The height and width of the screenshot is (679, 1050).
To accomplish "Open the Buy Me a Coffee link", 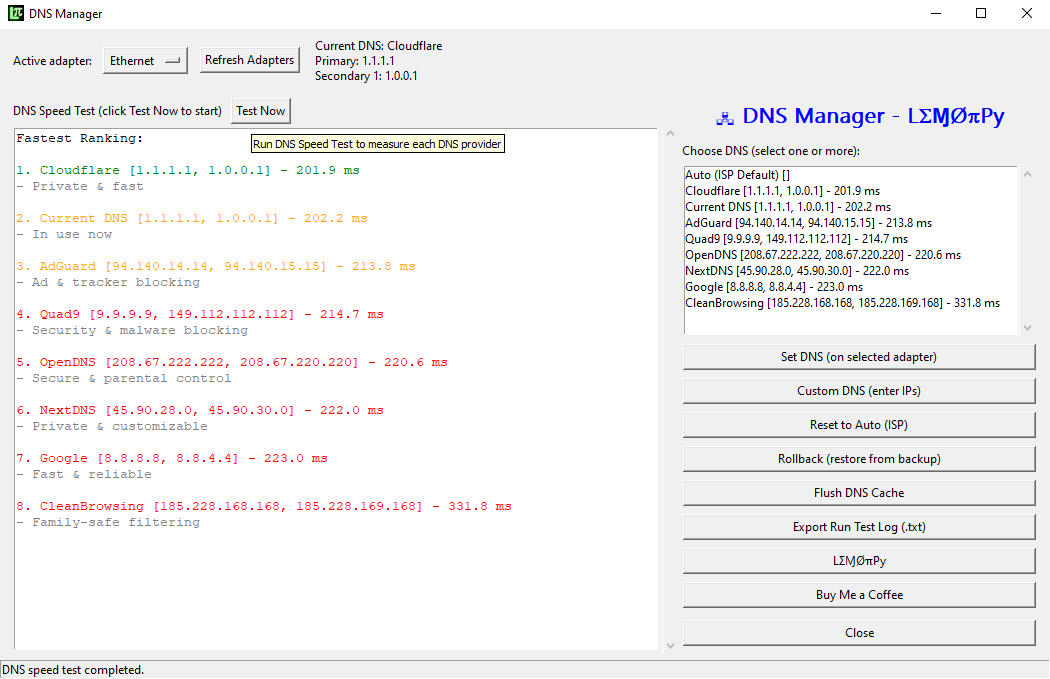I will (x=859, y=595).
